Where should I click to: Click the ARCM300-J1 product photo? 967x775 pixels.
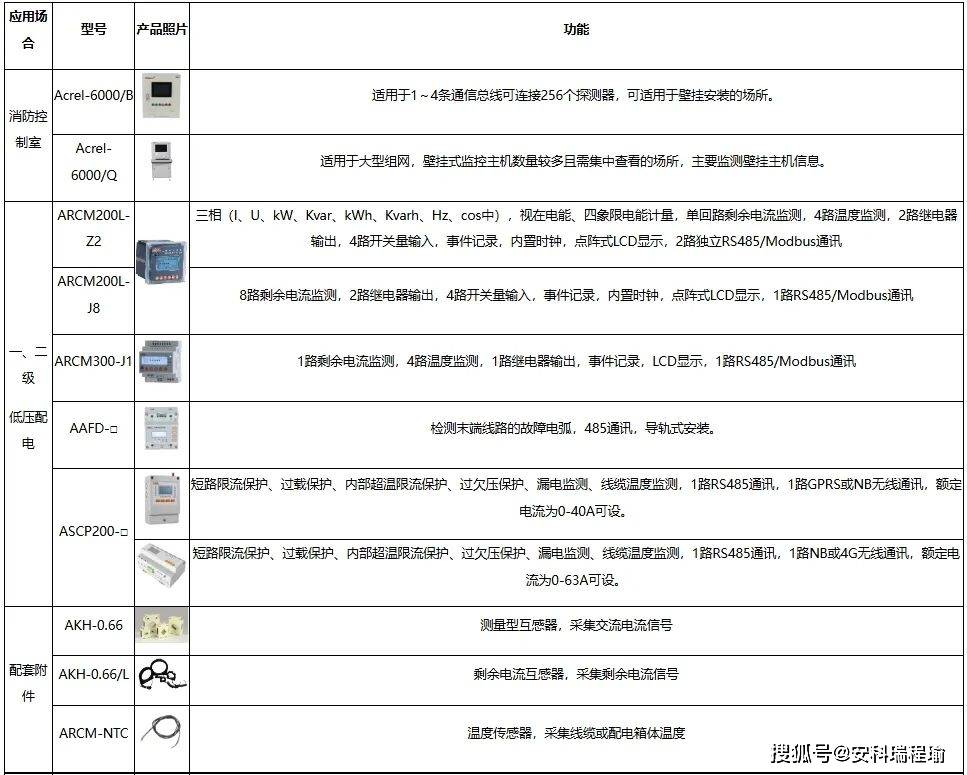(161, 361)
